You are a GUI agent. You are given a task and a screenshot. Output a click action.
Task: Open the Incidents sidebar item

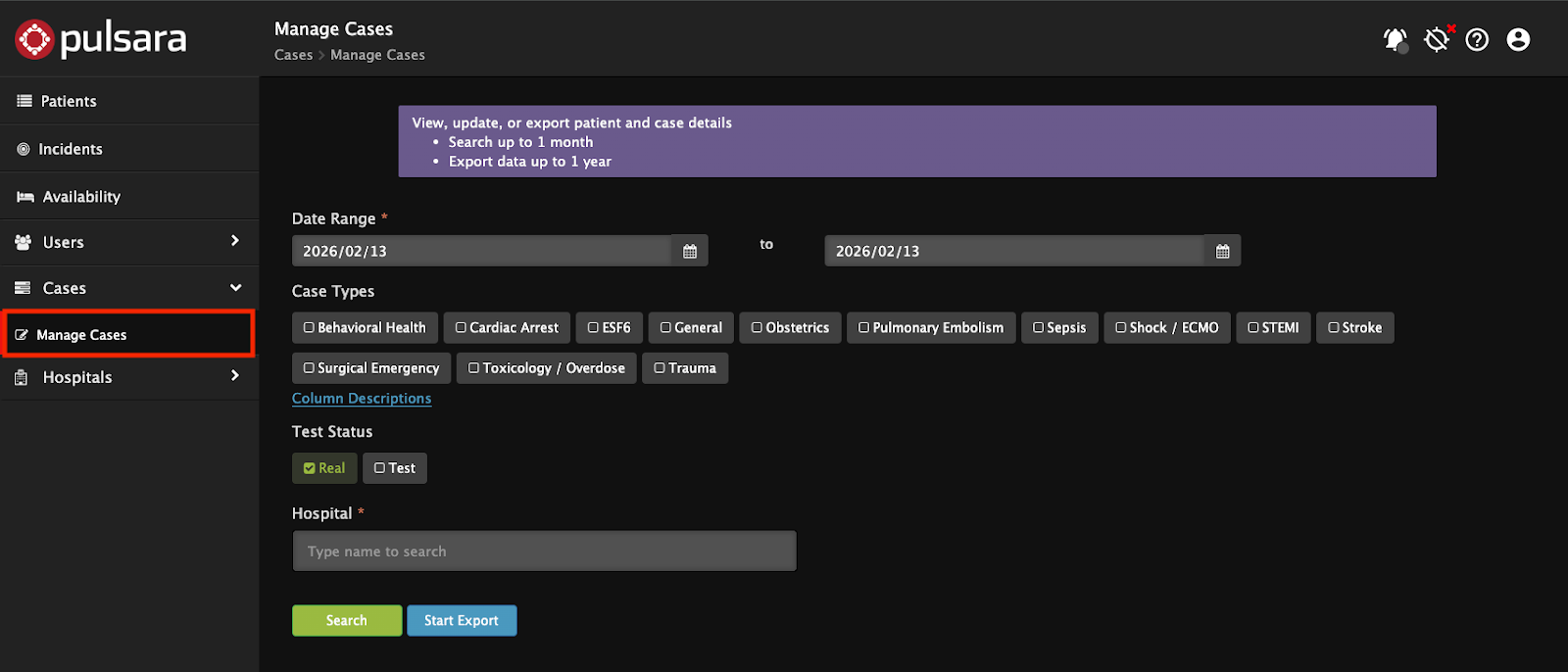tap(71, 149)
